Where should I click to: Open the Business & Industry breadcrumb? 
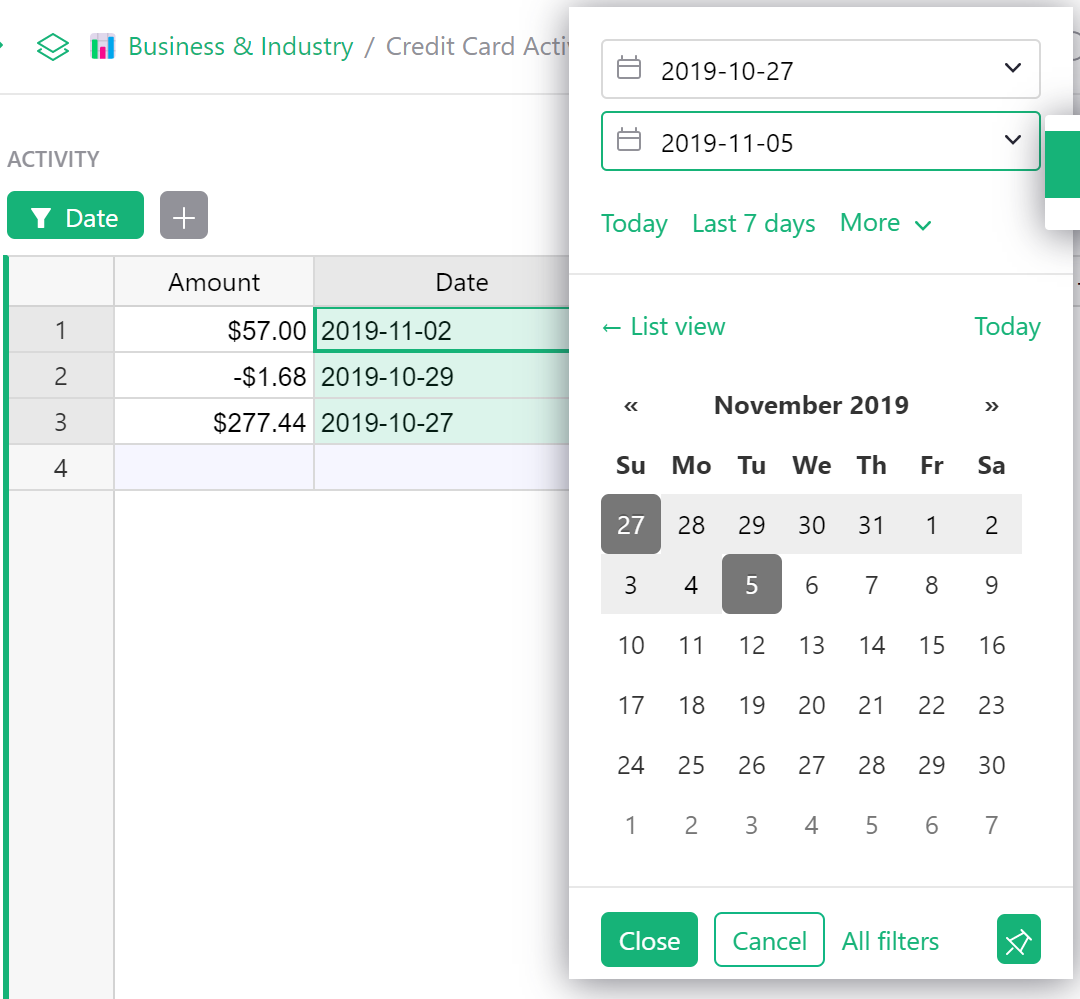tap(240, 46)
